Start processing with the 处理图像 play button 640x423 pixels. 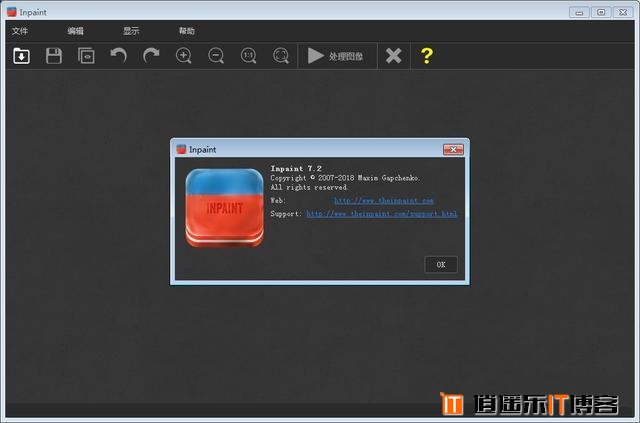tap(337, 56)
